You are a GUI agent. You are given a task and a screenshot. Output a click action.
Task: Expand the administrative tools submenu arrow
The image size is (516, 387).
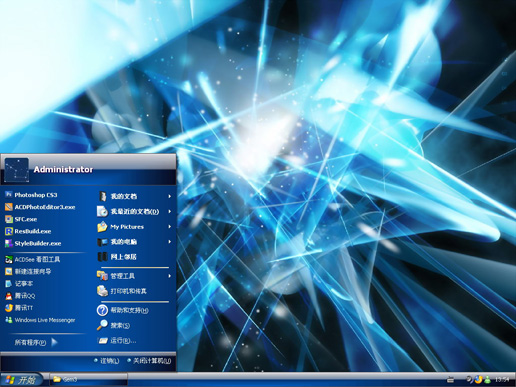point(170,276)
